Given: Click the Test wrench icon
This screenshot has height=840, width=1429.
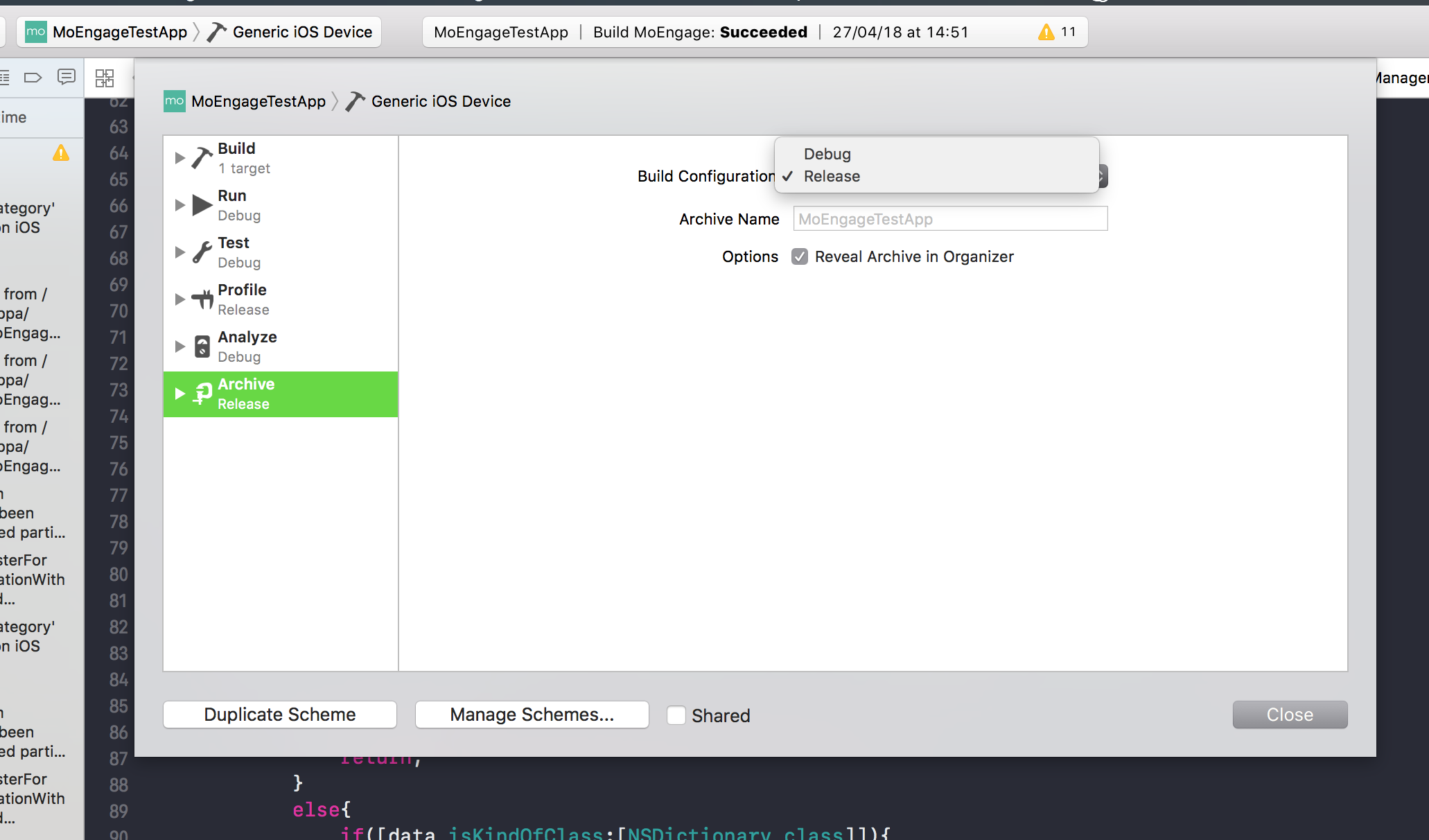Looking at the screenshot, I should [201, 252].
